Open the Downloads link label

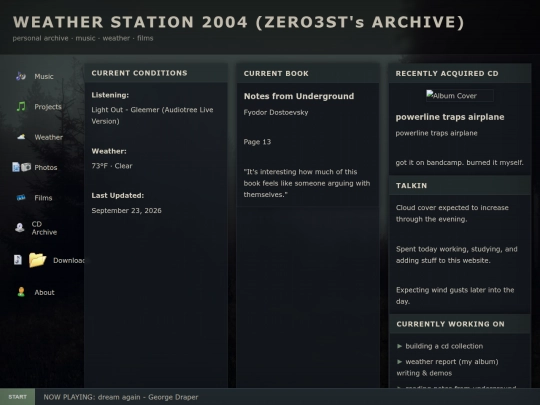click(x=69, y=260)
